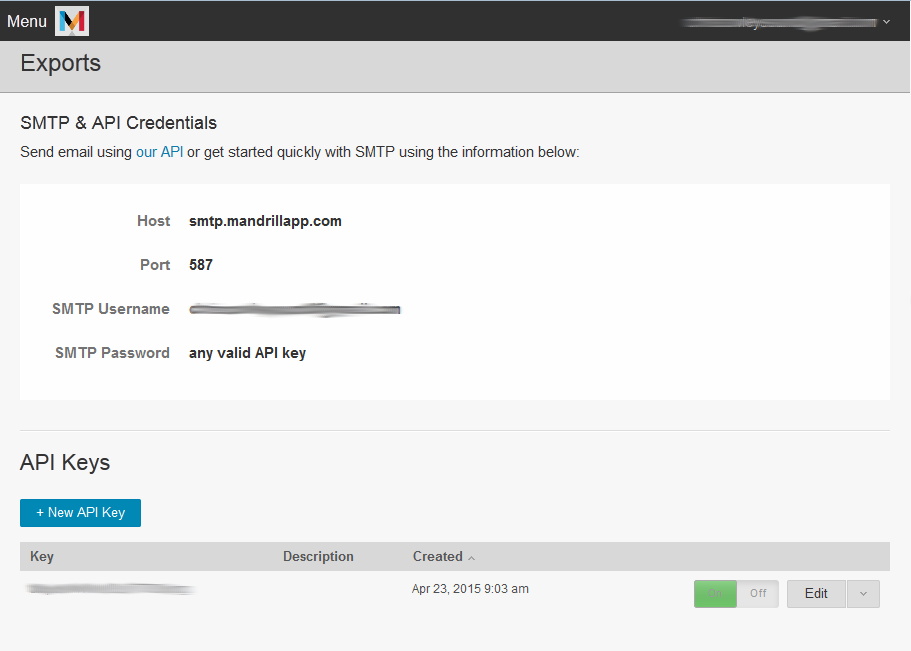
Task: Click the blurred API key value in table
Action: (x=110, y=589)
